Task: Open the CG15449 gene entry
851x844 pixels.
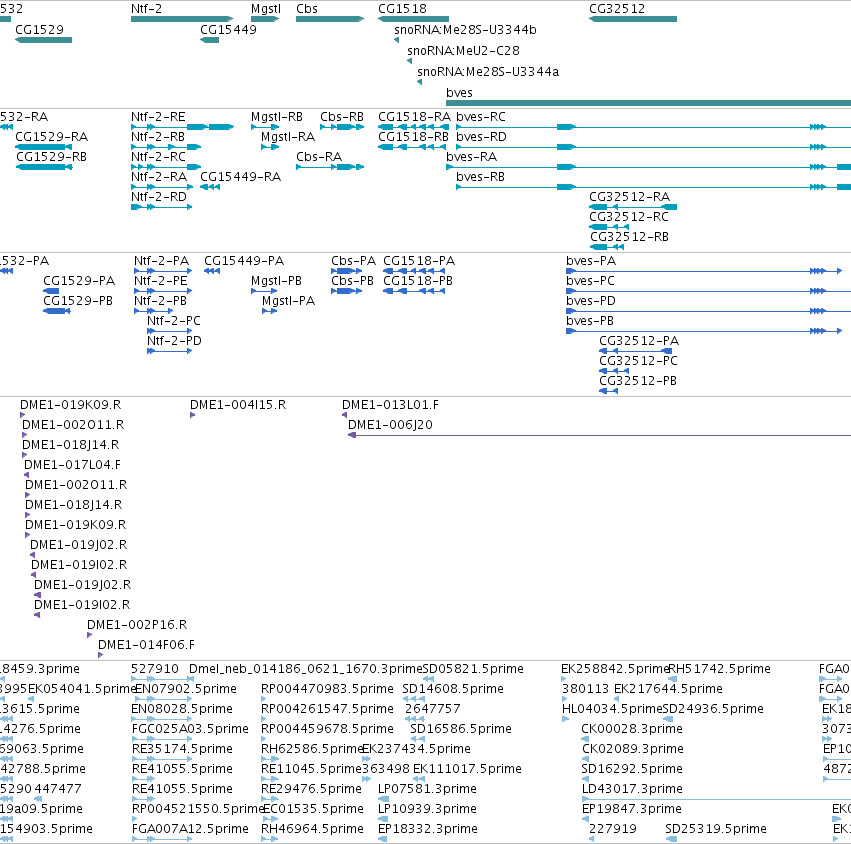Action: tap(209, 40)
